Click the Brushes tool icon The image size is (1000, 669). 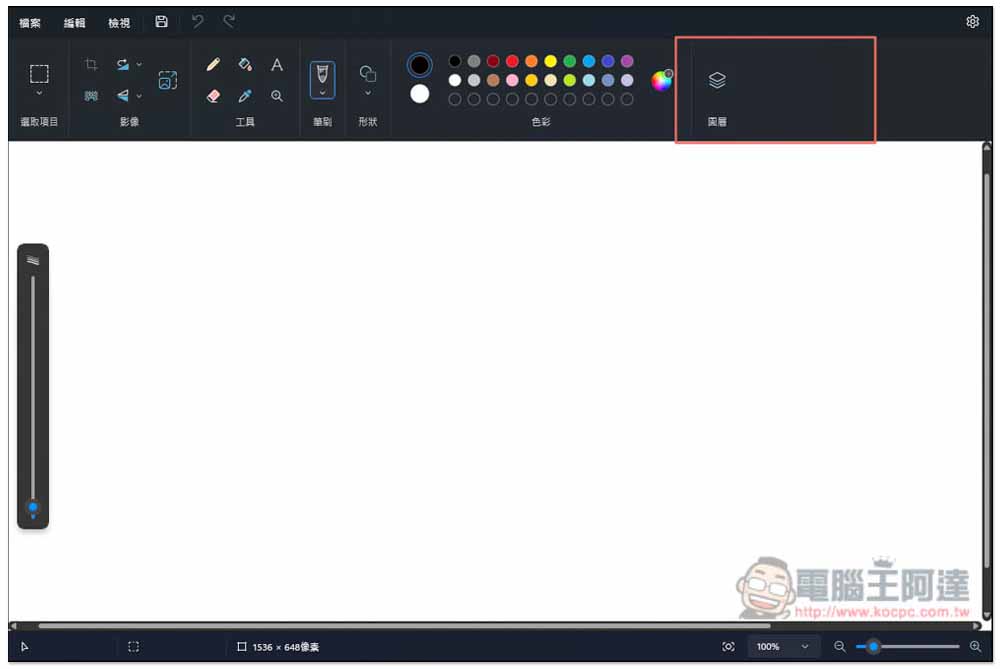[x=323, y=74]
